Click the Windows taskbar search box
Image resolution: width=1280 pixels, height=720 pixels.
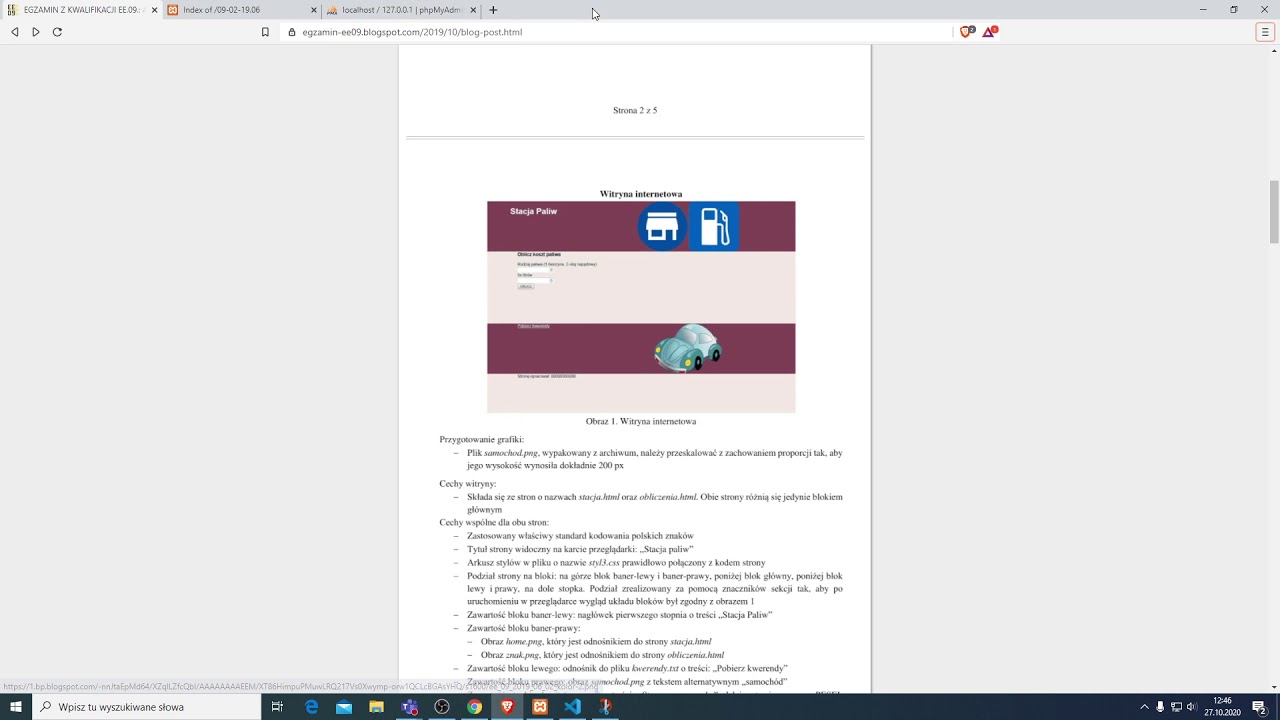click(146, 707)
